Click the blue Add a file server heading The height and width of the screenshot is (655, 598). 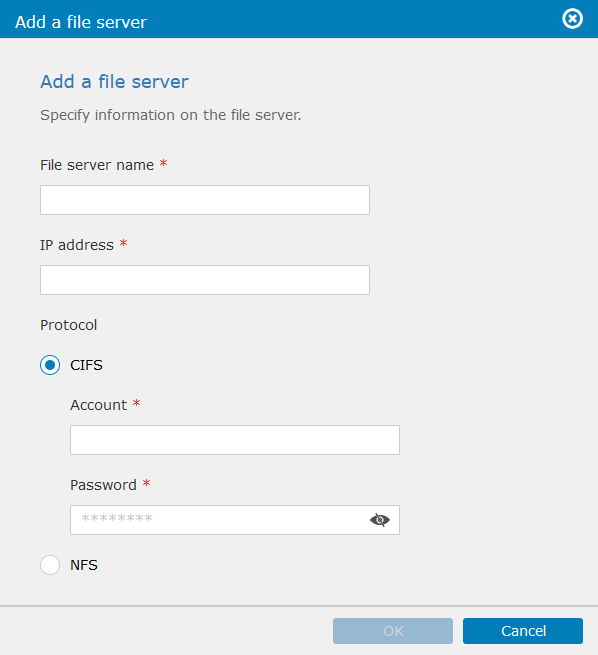click(x=114, y=81)
